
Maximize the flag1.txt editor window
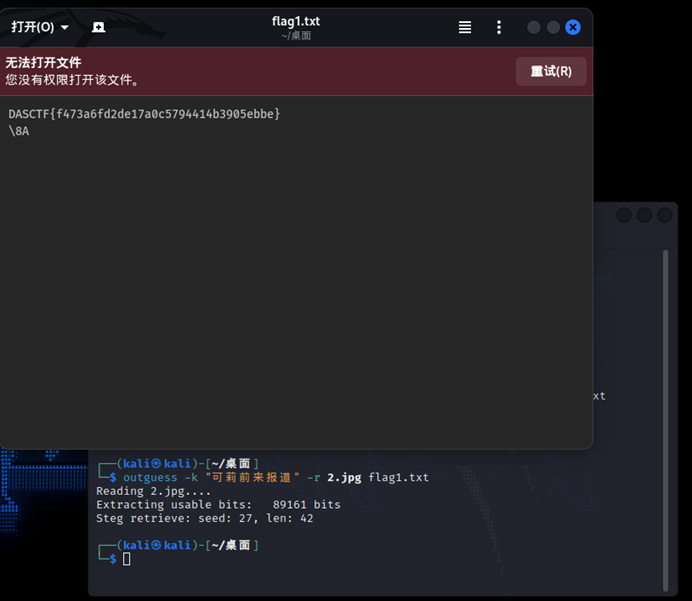coord(553,27)
